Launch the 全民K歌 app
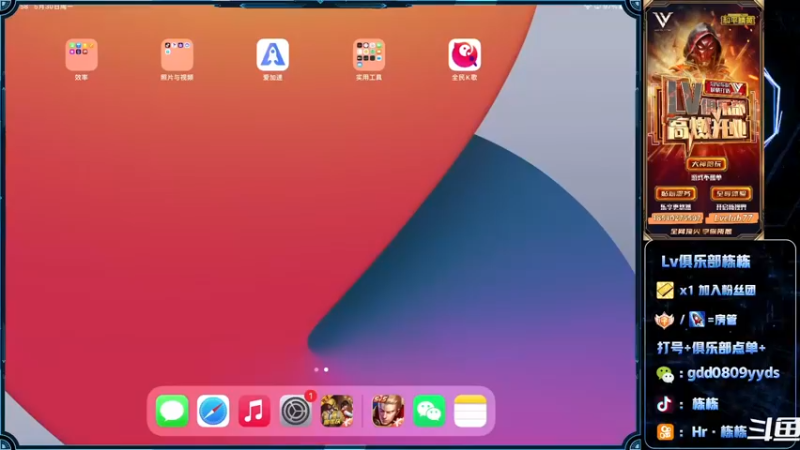The image size is (800, 450). coord(464,55)
